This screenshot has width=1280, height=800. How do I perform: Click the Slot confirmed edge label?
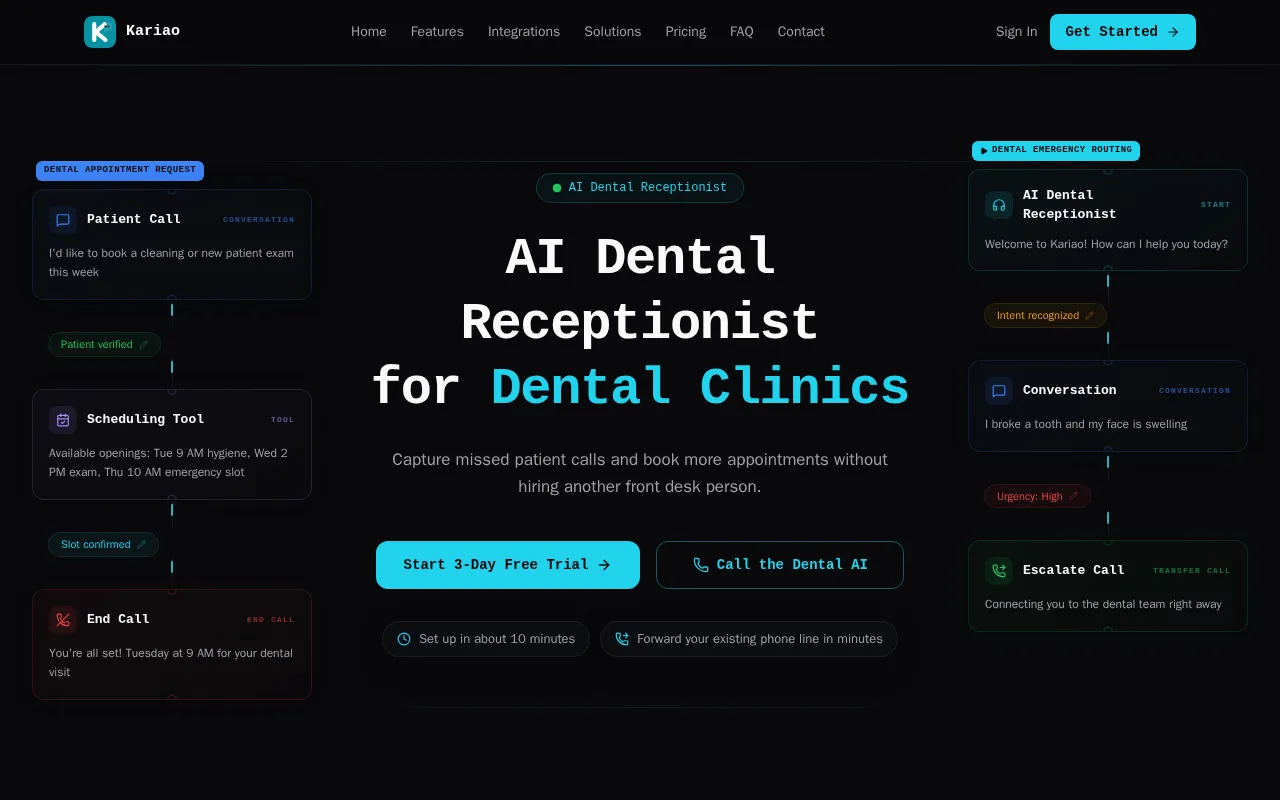pos(103,545)
